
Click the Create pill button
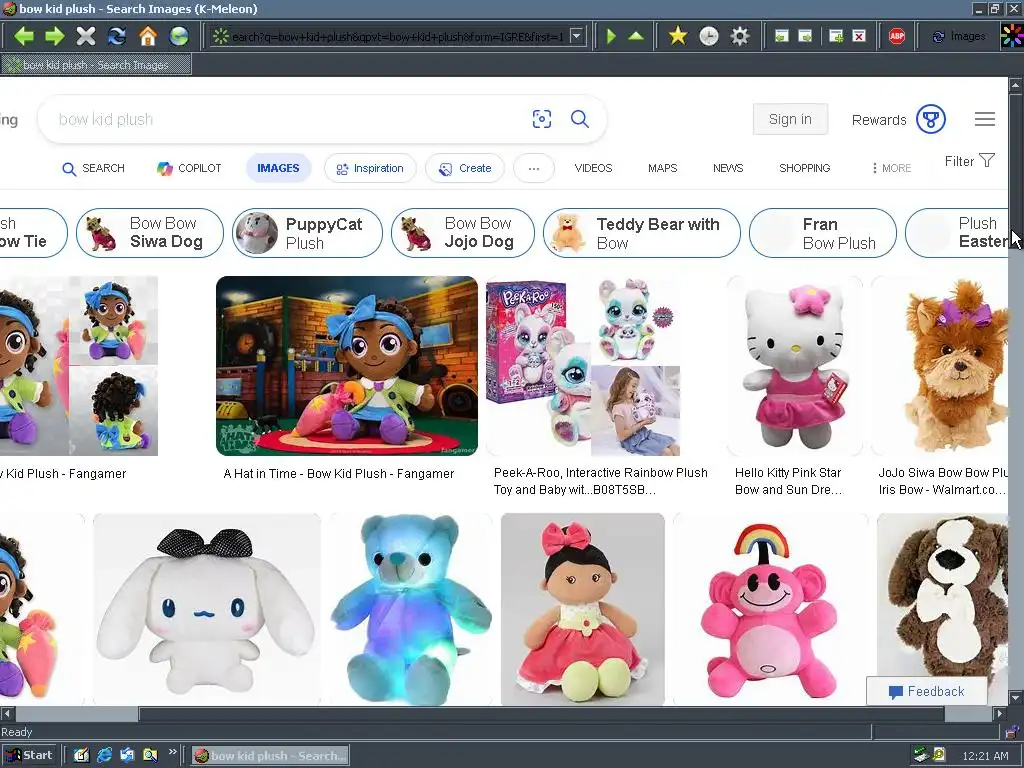[x=464, y=168]
